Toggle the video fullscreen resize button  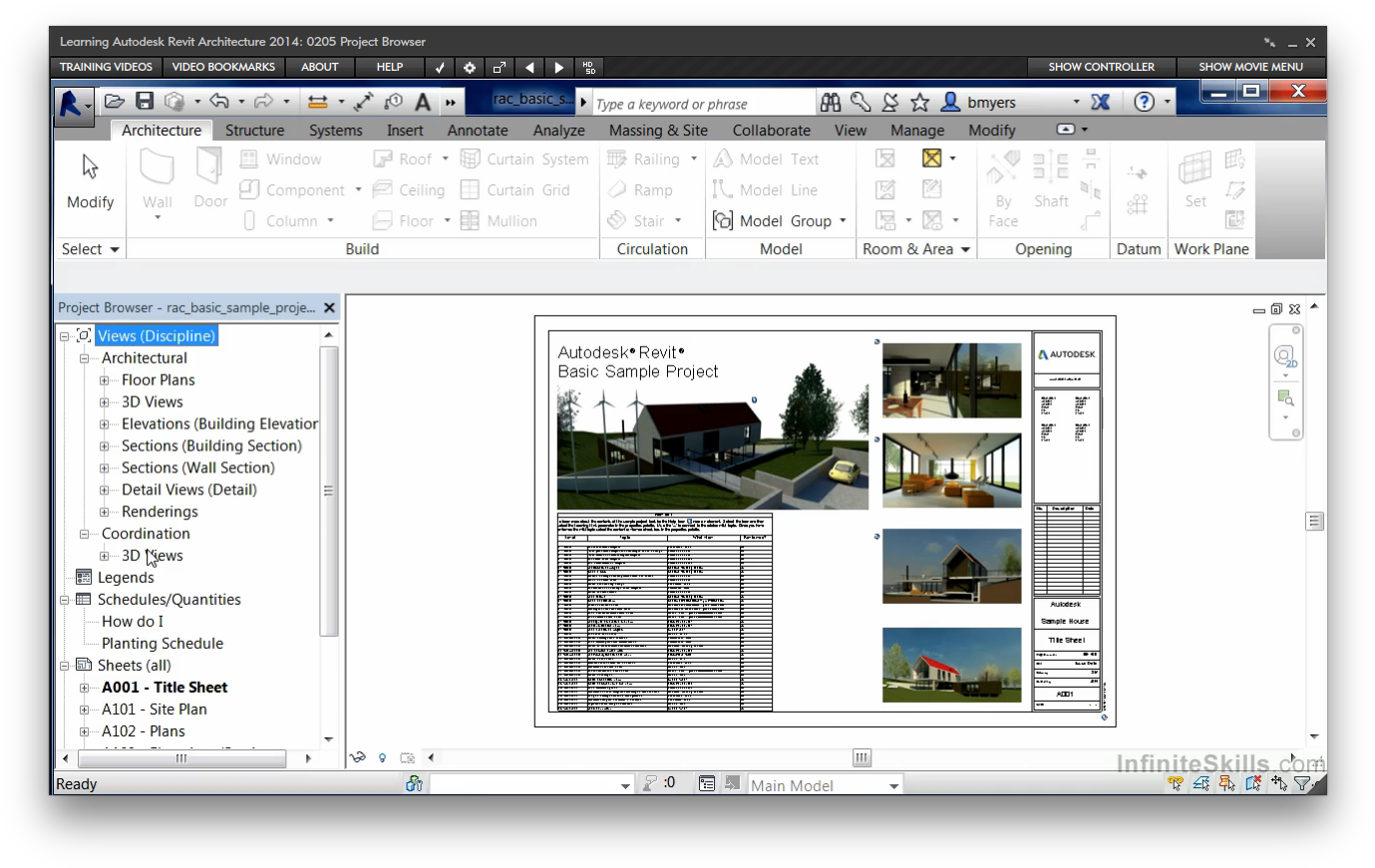[500, 68]
